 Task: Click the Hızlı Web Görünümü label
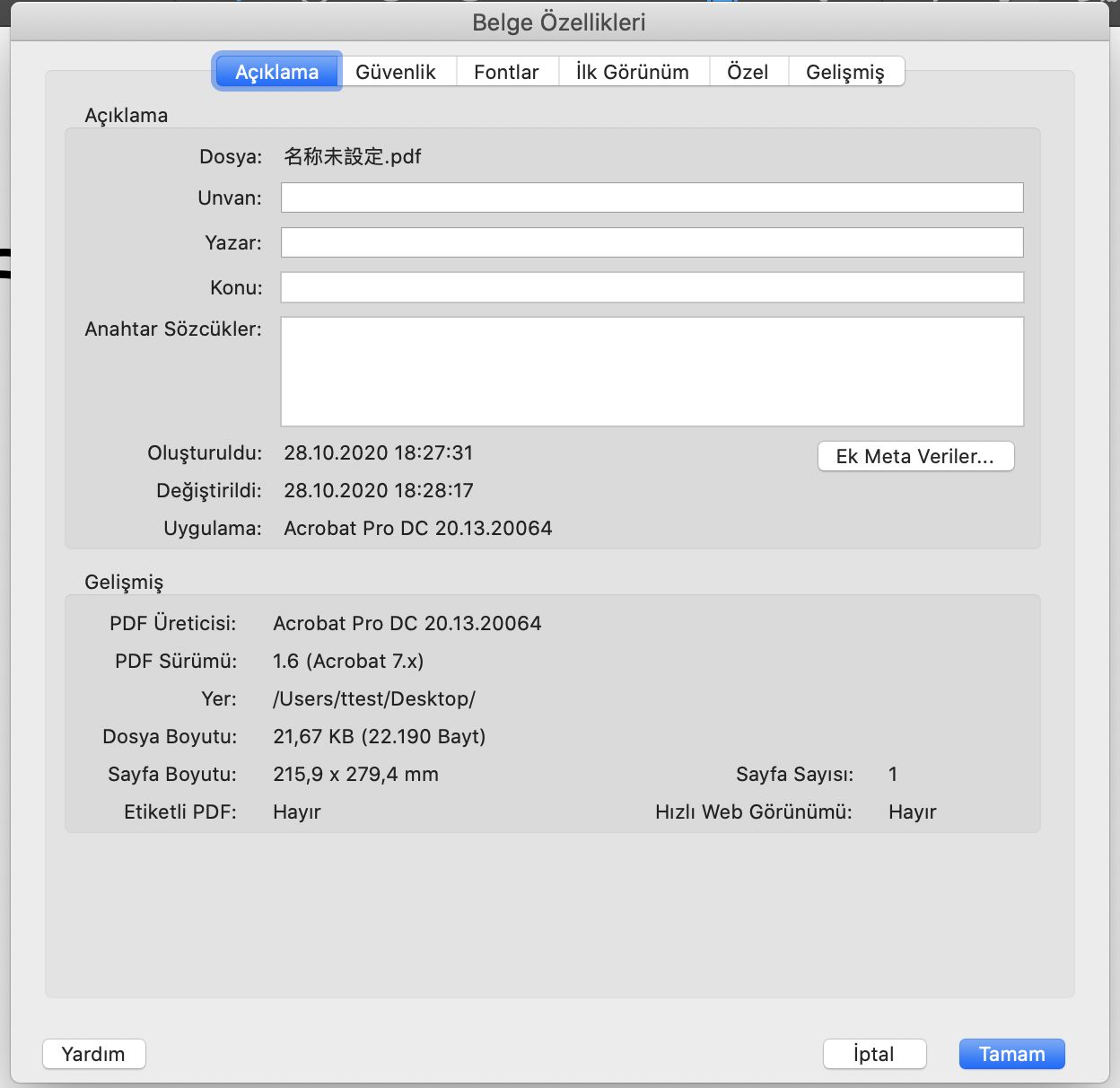(x=754, y=812)
